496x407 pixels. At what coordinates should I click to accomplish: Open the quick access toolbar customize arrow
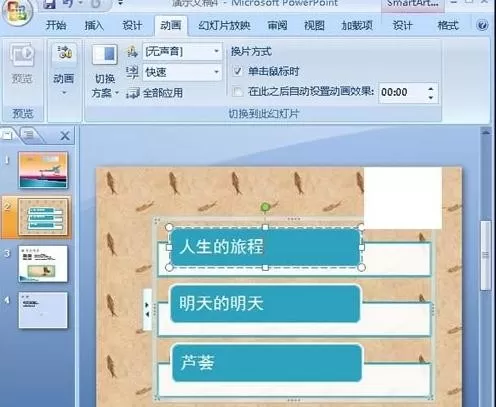(121, 3)
